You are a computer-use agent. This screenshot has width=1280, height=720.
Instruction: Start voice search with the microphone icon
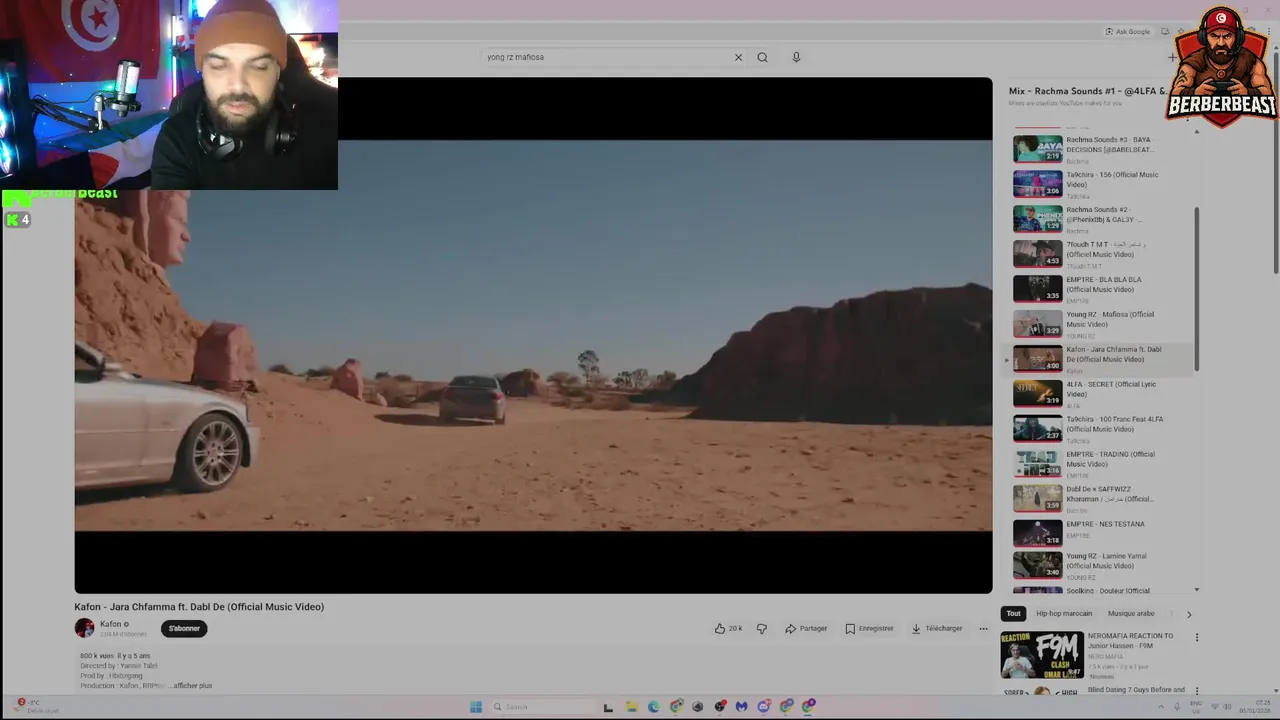coord(796,57)
